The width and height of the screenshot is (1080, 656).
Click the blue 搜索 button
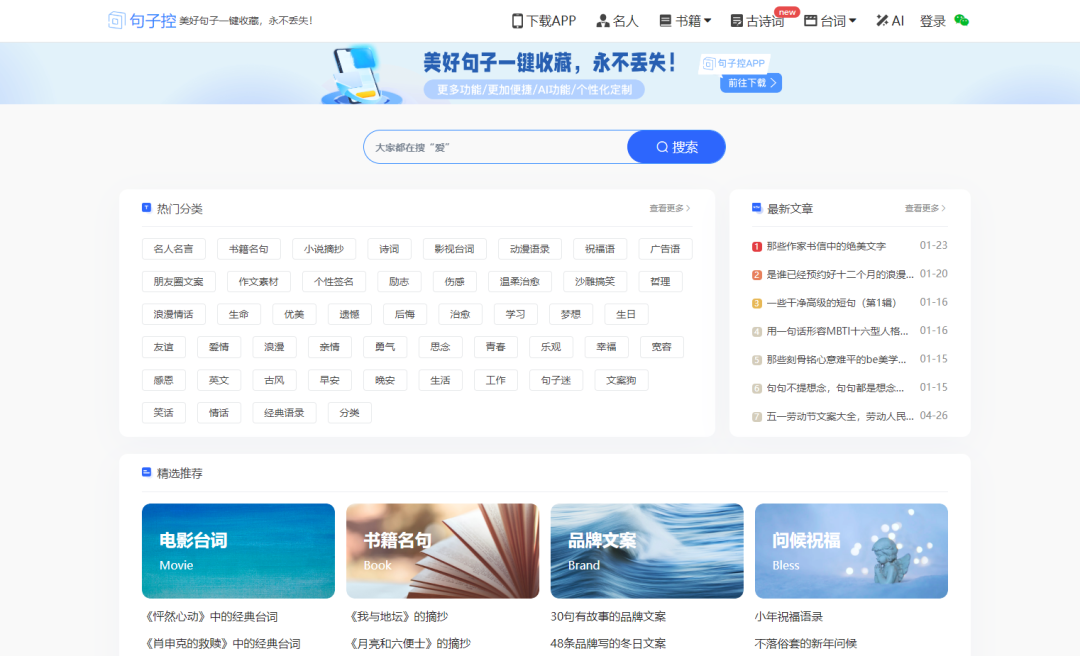pos(676,147)
